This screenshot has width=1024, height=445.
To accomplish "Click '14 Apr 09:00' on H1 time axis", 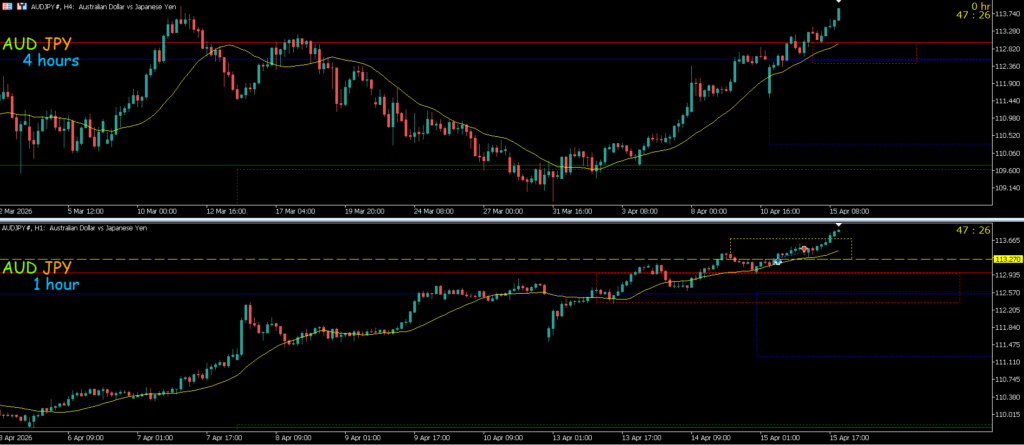I will (x=705, y=437).
